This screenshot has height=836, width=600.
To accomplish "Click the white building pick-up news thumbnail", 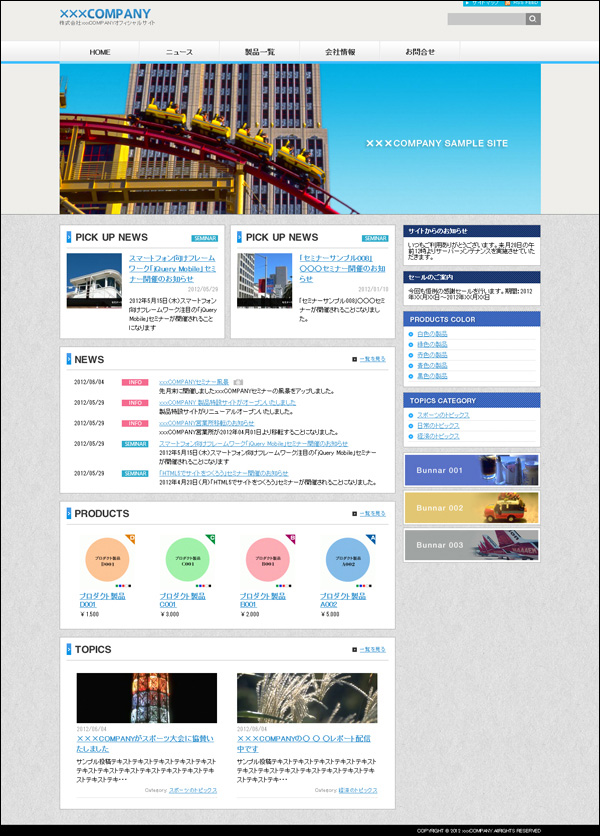I will pyautogui.click(x=94, y=280).
